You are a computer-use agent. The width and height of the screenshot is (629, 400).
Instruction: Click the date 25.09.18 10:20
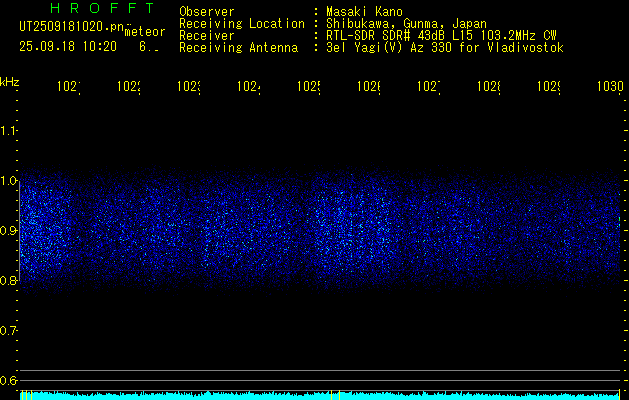(68, 47)
